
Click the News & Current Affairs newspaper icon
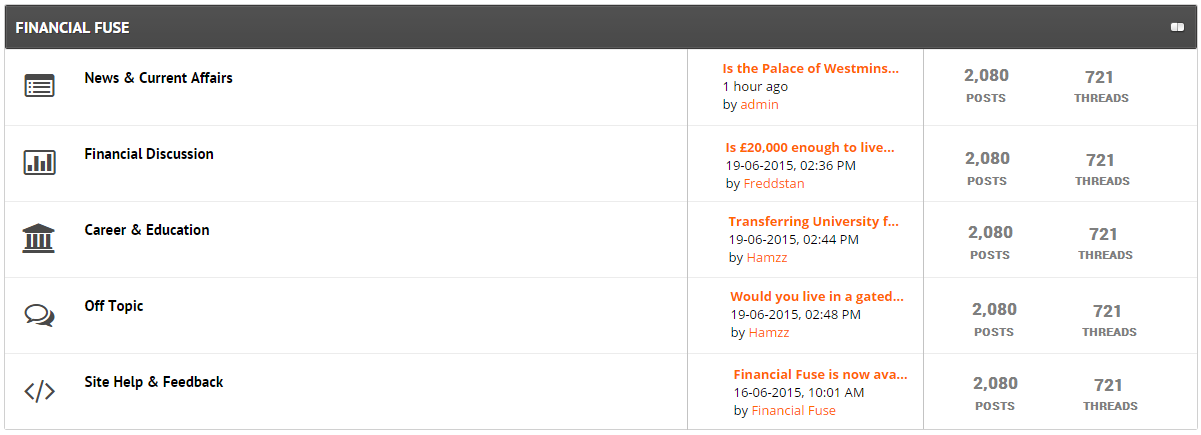(39, 87)
